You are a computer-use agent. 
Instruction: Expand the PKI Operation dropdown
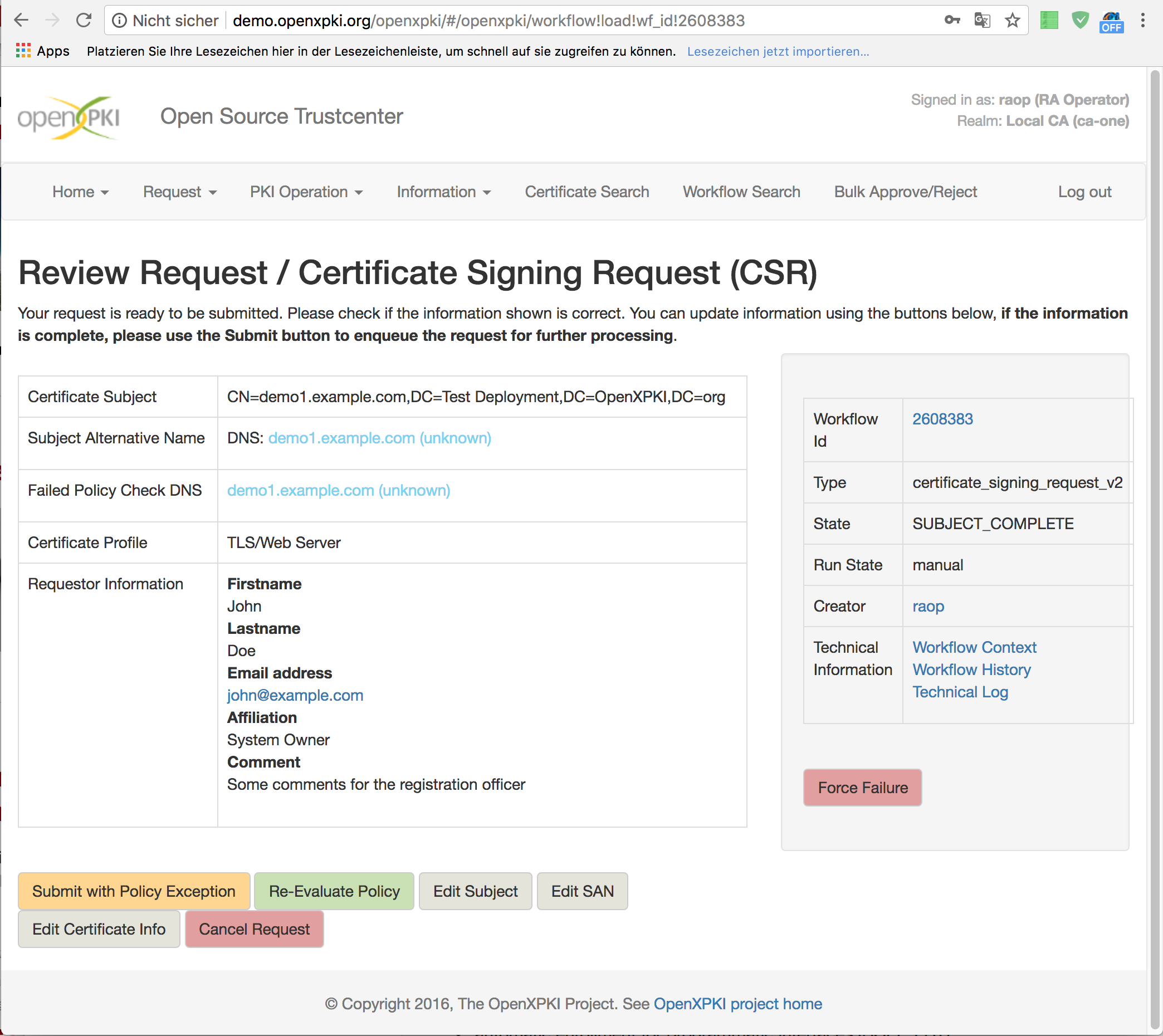tap(306, 192)
